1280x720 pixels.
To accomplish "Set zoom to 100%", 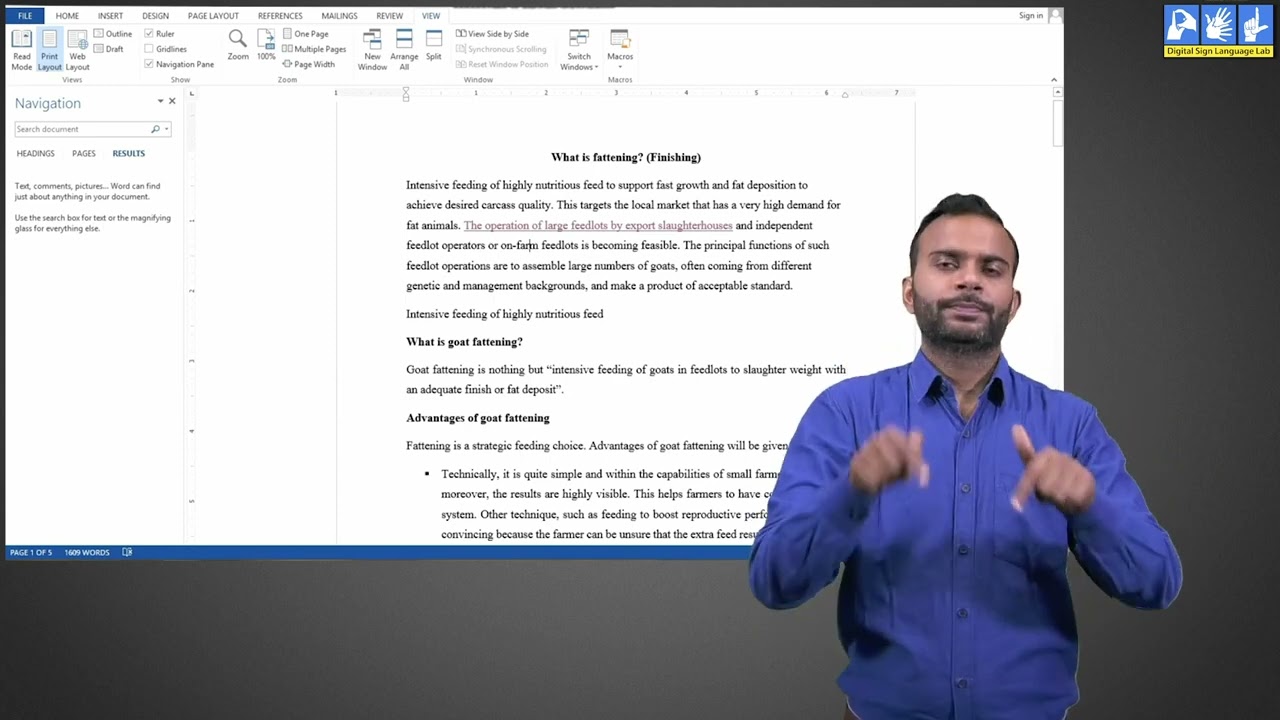I will coord(266,45).
